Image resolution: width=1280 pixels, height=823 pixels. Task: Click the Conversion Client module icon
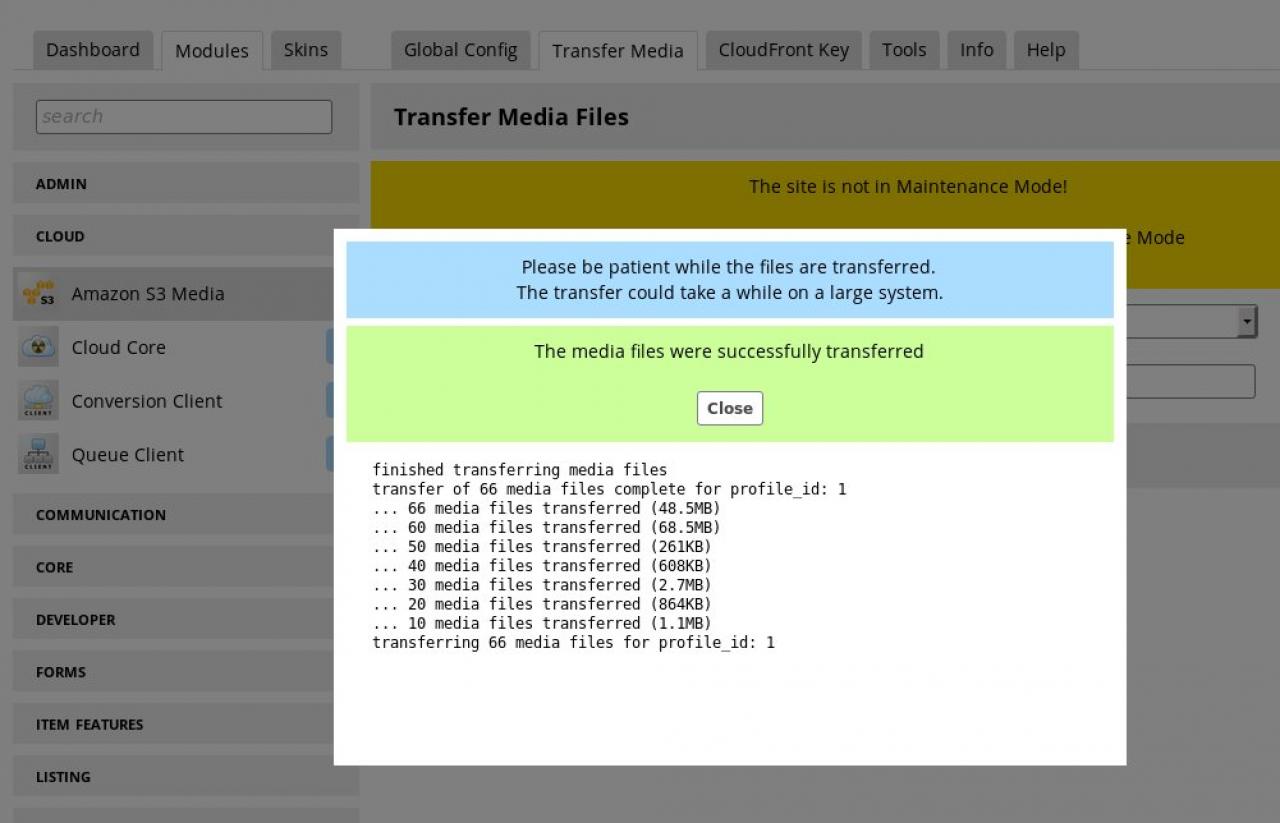coord(38,401)
